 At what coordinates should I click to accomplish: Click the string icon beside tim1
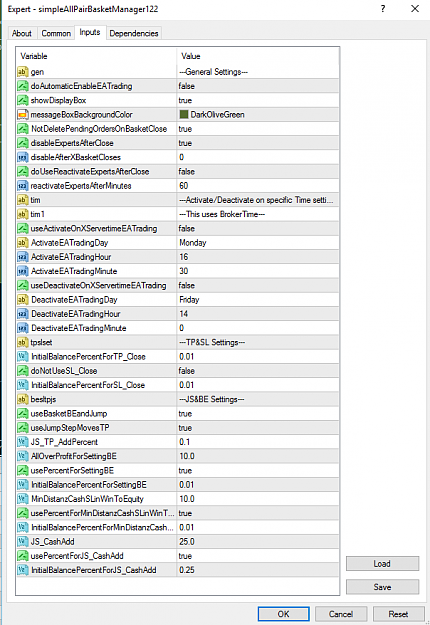23,214
